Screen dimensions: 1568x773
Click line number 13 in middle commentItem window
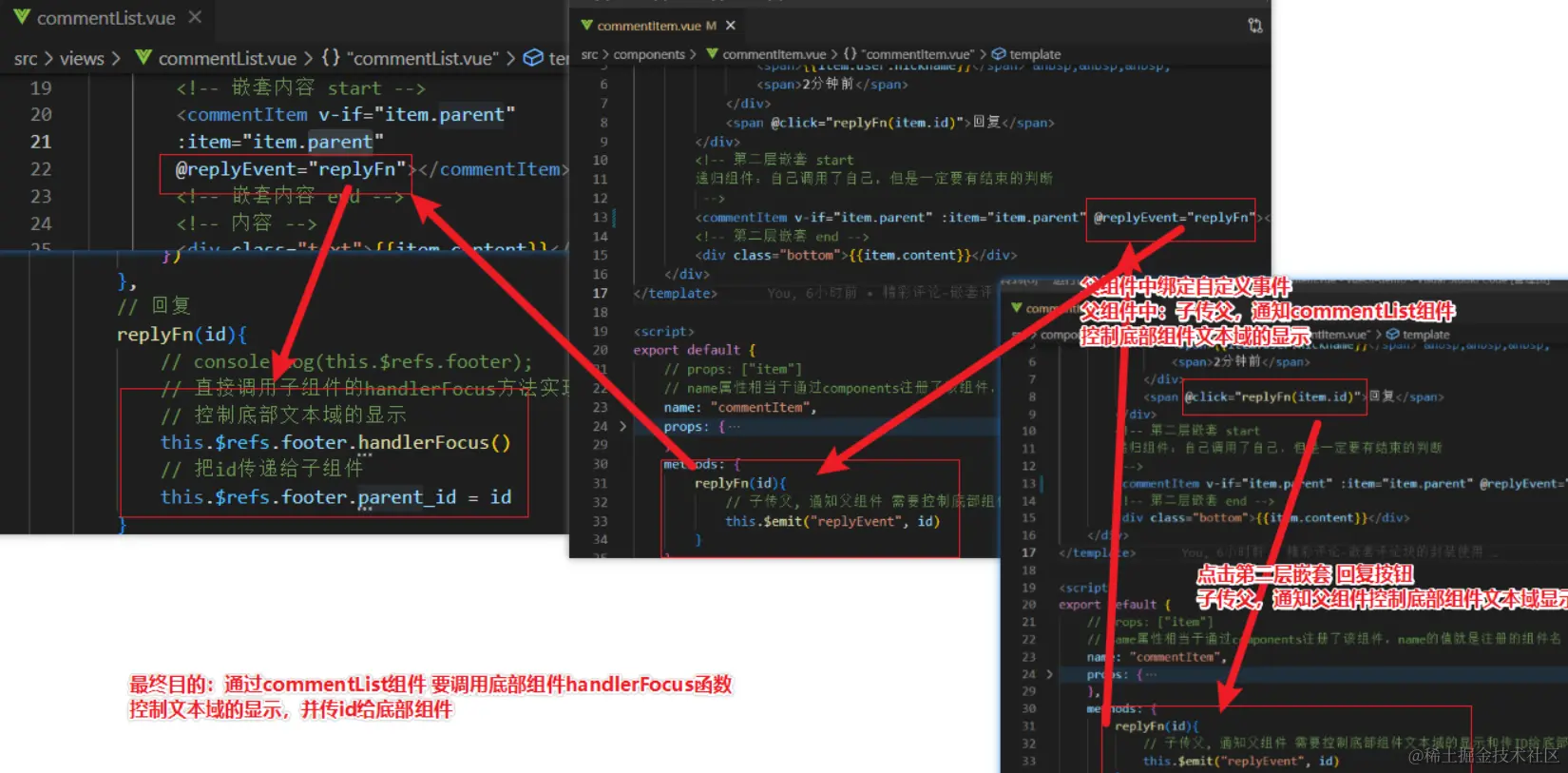[x=600, y=218]
